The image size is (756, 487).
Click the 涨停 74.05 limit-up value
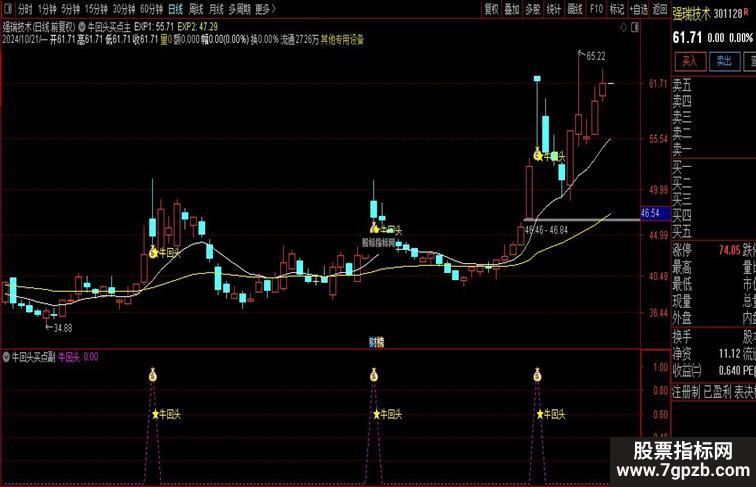[x=729, y=250]
